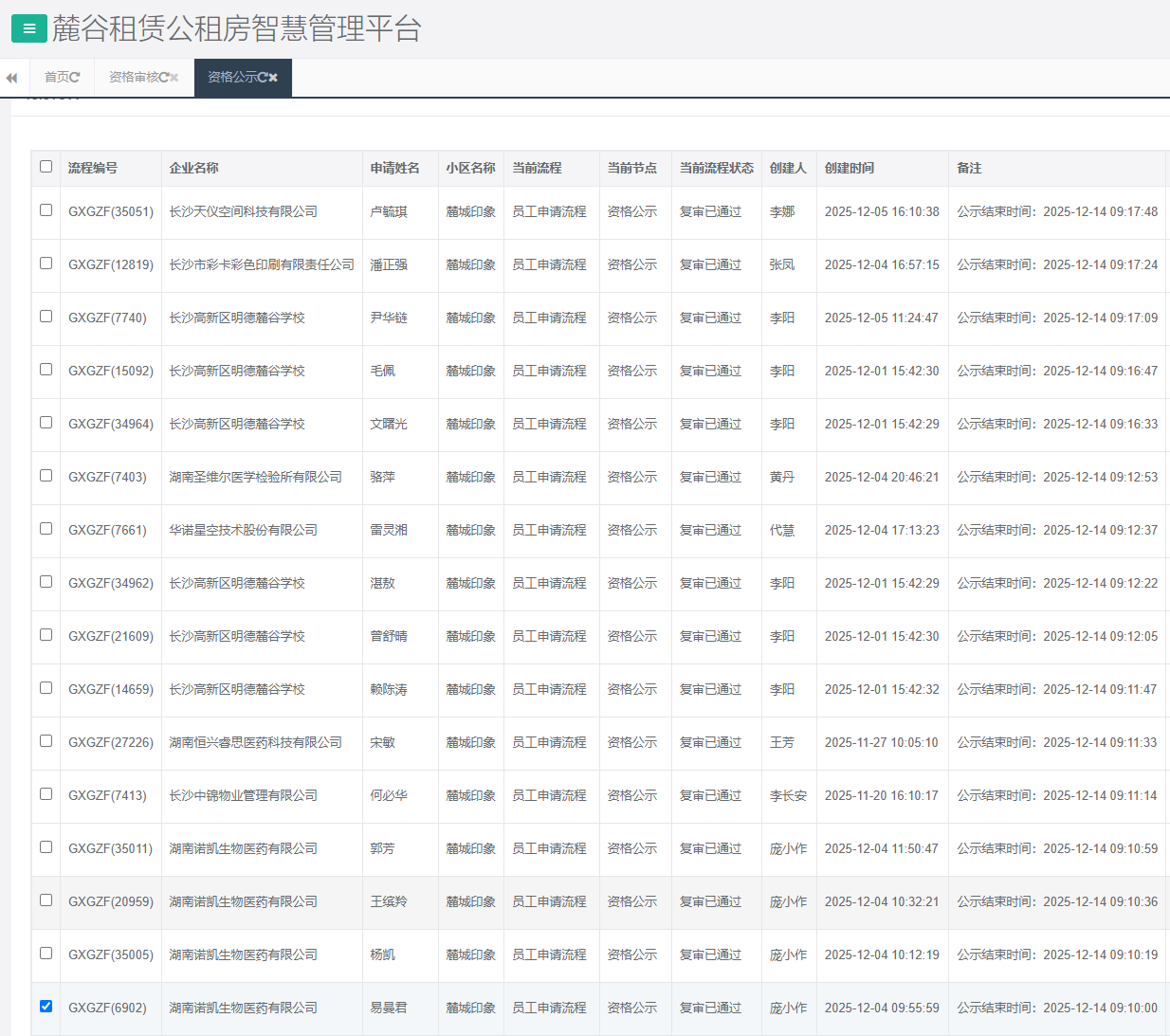Check the row GXGZF(35051) checkbox
The height and width of the screenshot is (1036, 1170).
coord(46,210)
